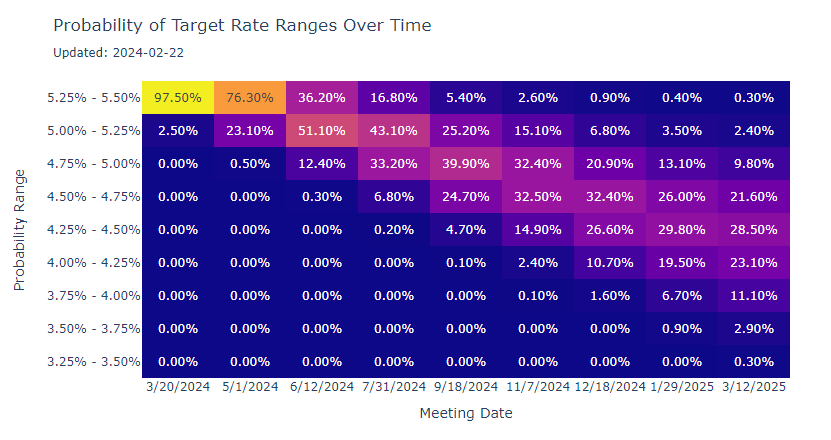Viewport: 831px width, 440px height.
Task: Select the 51.10% cell for 6/12/2024
Action: [x=322, y=131]
